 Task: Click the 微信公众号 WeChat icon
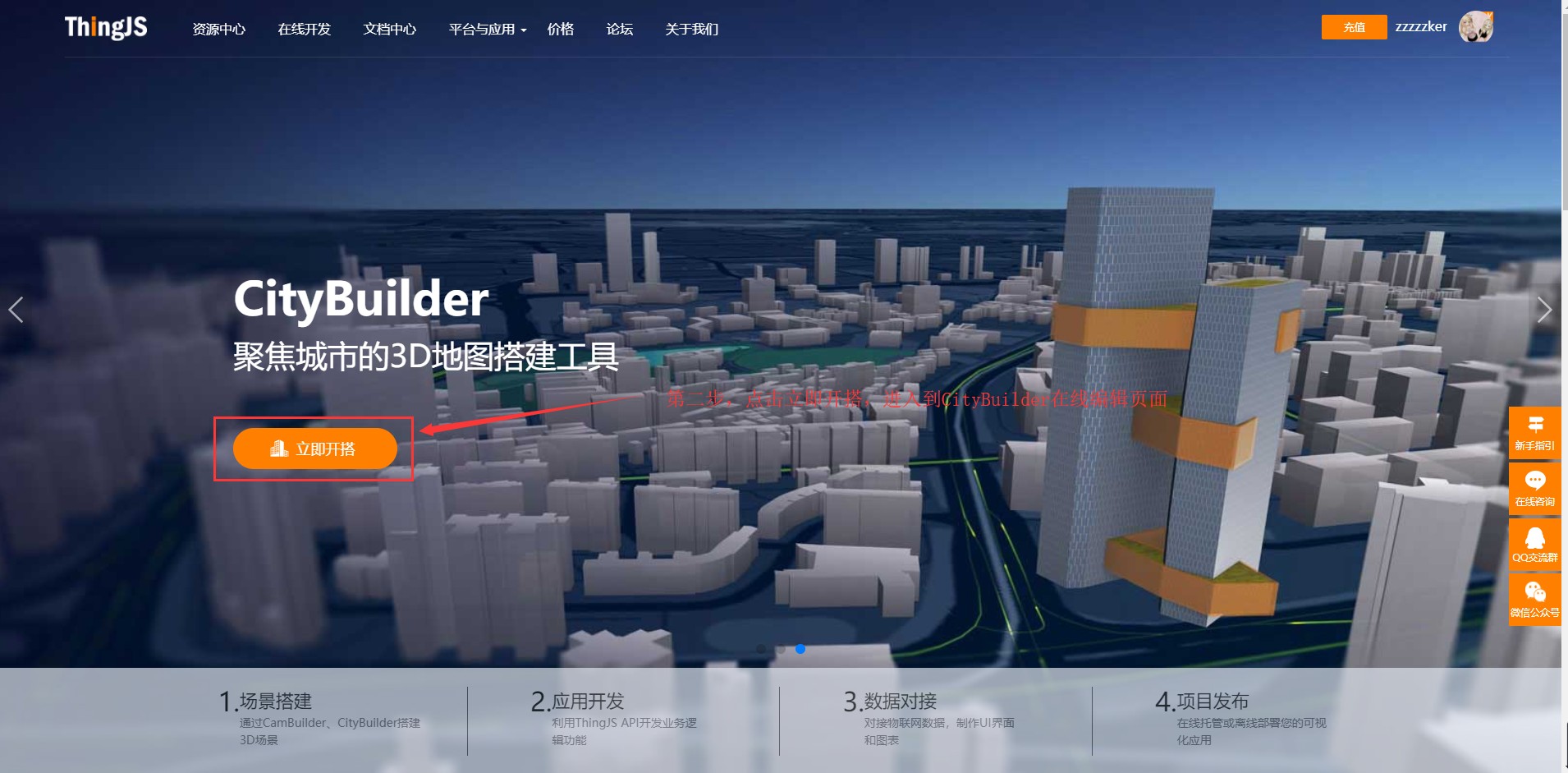point(1534,599)
